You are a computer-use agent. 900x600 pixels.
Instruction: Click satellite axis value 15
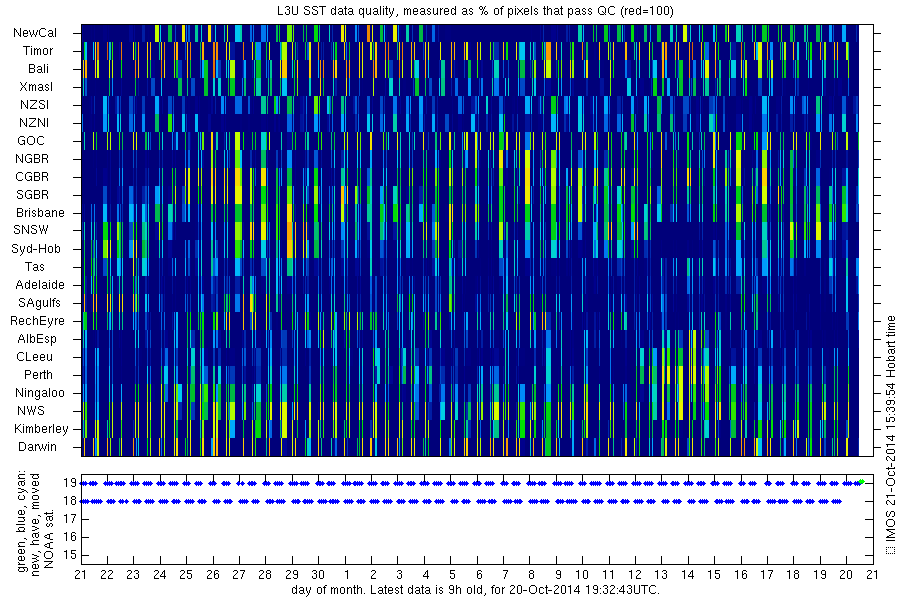tap(70, 555)
